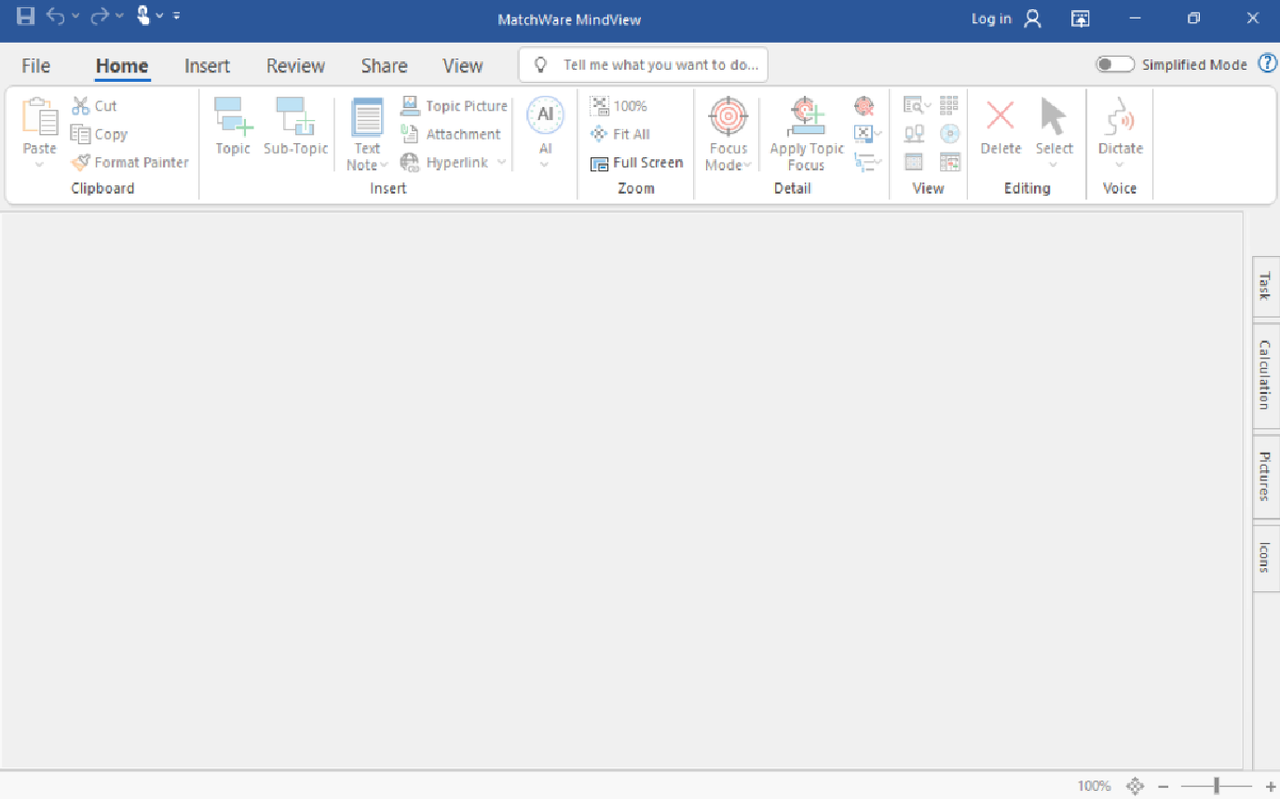Image resolution: width=1280 pixels, height=799 pixels.
Task: Activate the Format Painter
Action: [x=130, y=162]
